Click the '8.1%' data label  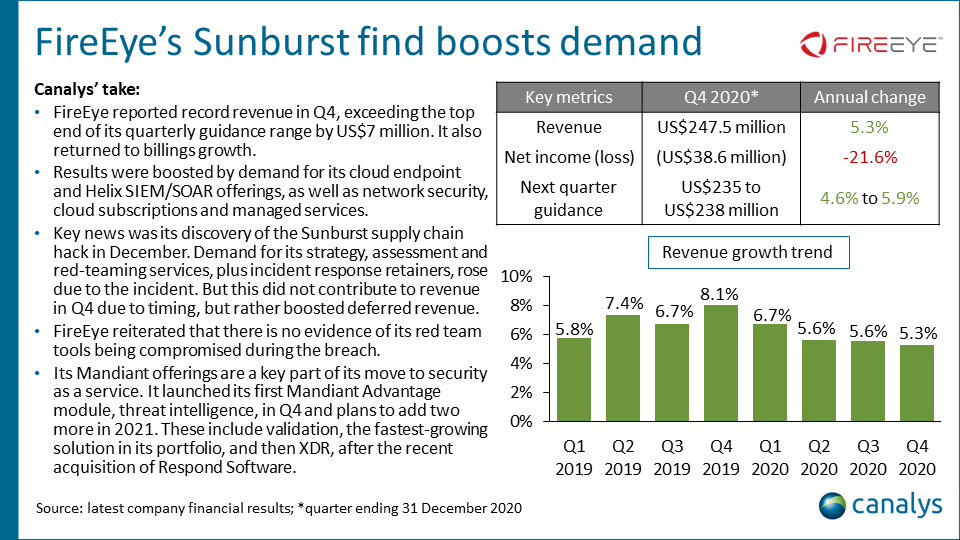pos(719,294)
